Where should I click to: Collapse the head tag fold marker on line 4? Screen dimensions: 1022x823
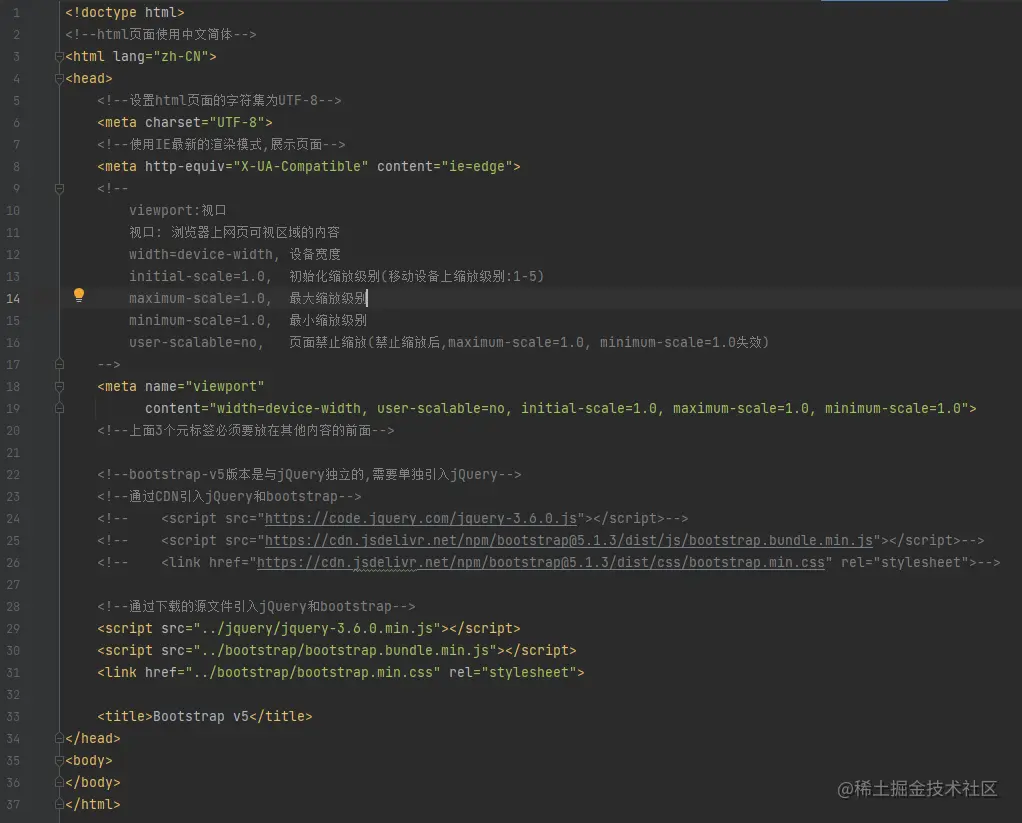[x=59, y=79]
